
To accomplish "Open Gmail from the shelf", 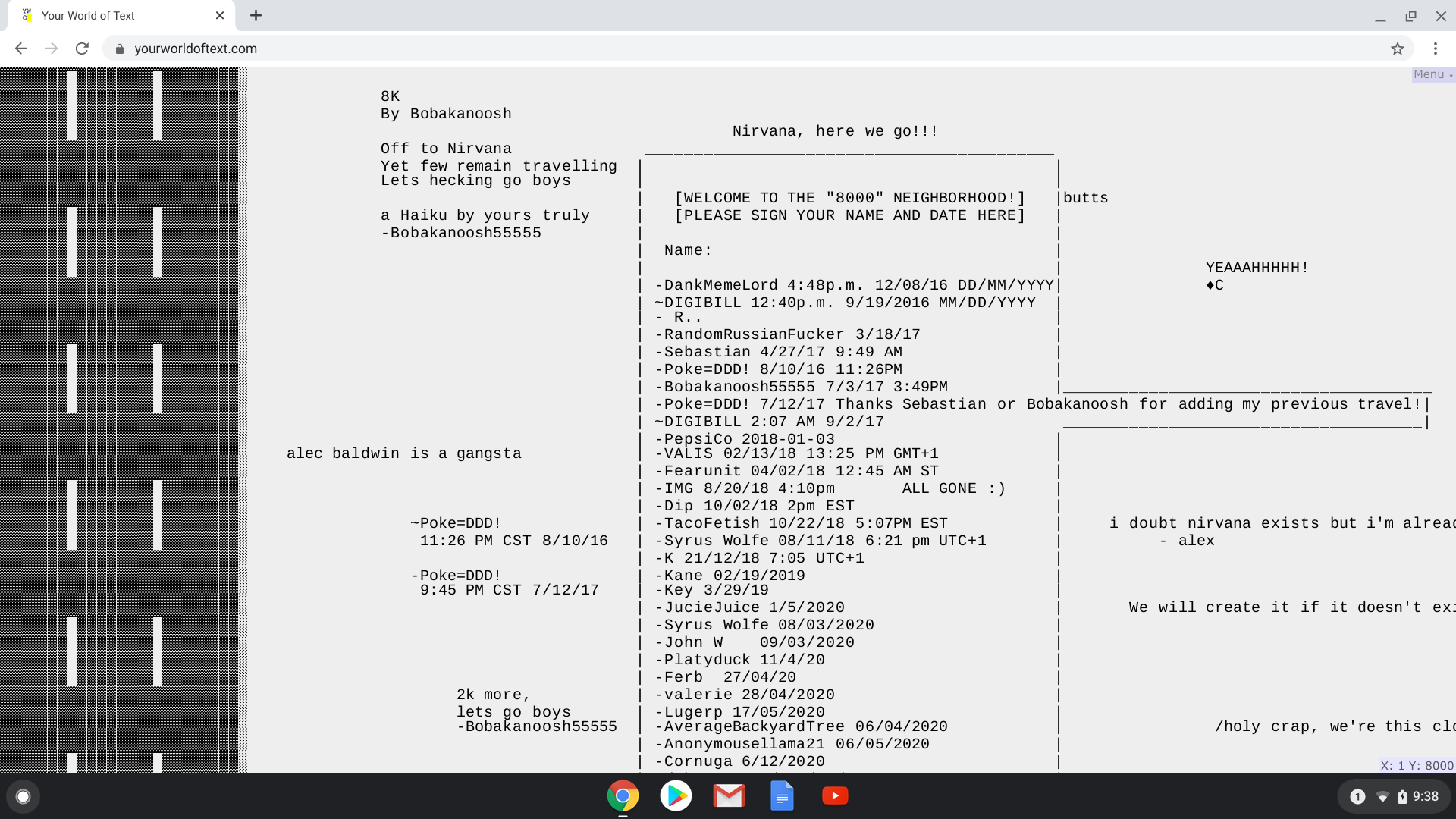I will [729, 795].
